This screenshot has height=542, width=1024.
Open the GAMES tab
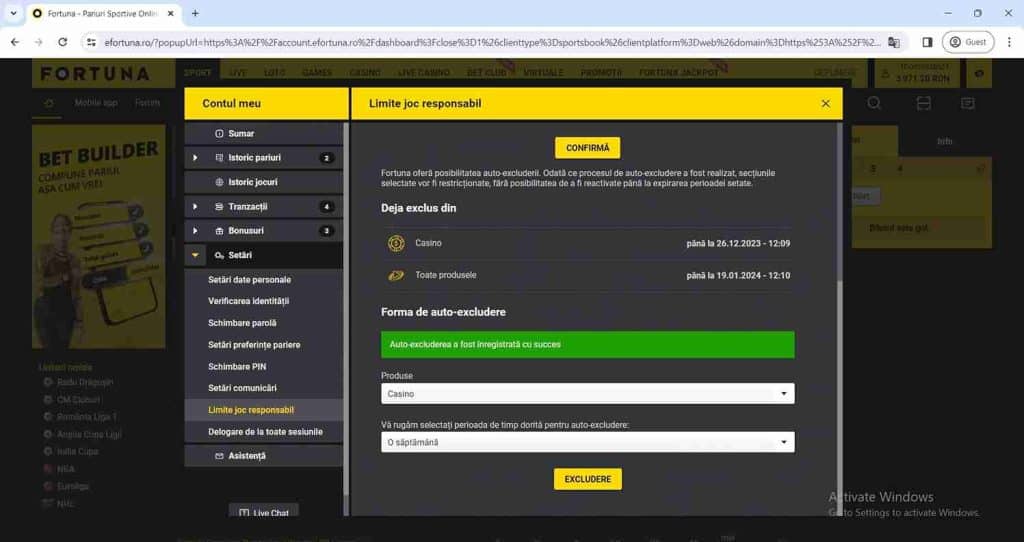[317, 73]
